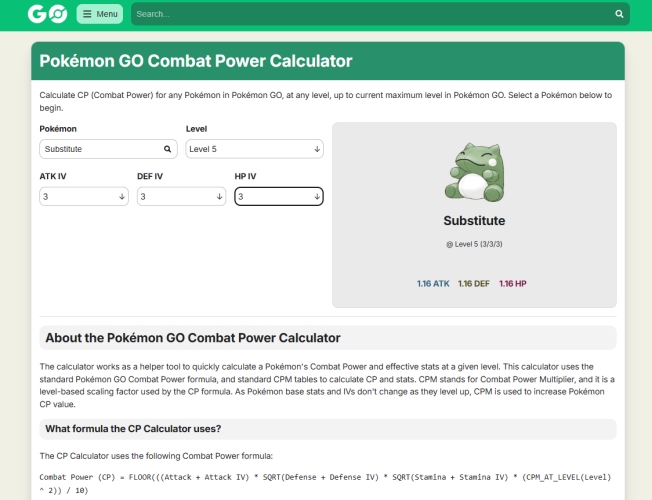652x500 pixels.
Task: Click the Substitute doll image
Action: (x=474, y=172)
